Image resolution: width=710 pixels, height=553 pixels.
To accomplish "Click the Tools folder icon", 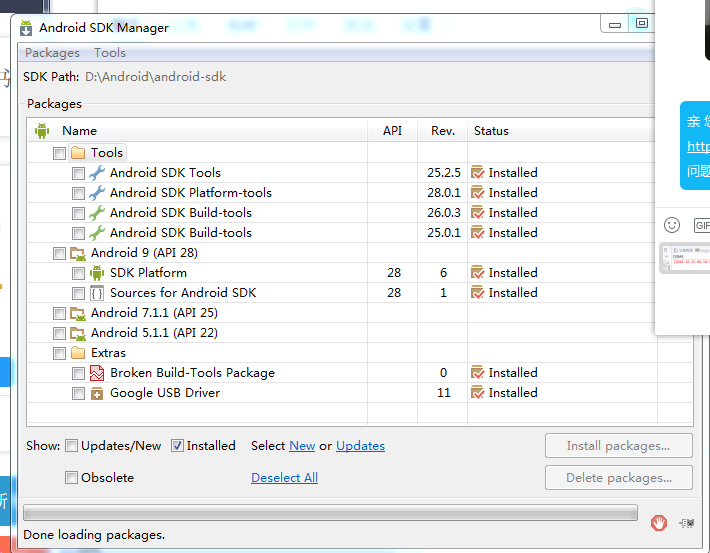I will [78, 153].
